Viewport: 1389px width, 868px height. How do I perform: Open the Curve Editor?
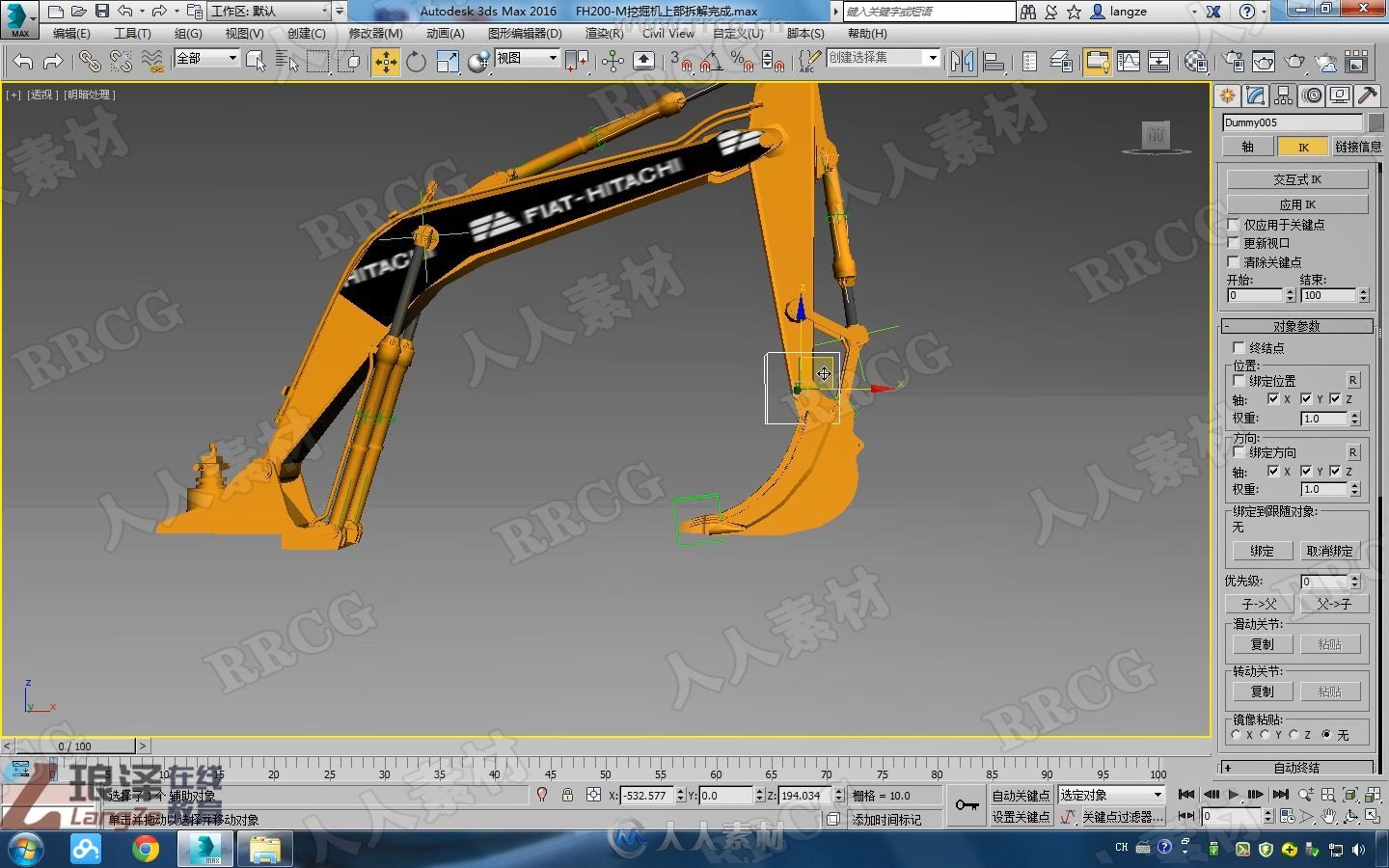(x=1128, y=62)
